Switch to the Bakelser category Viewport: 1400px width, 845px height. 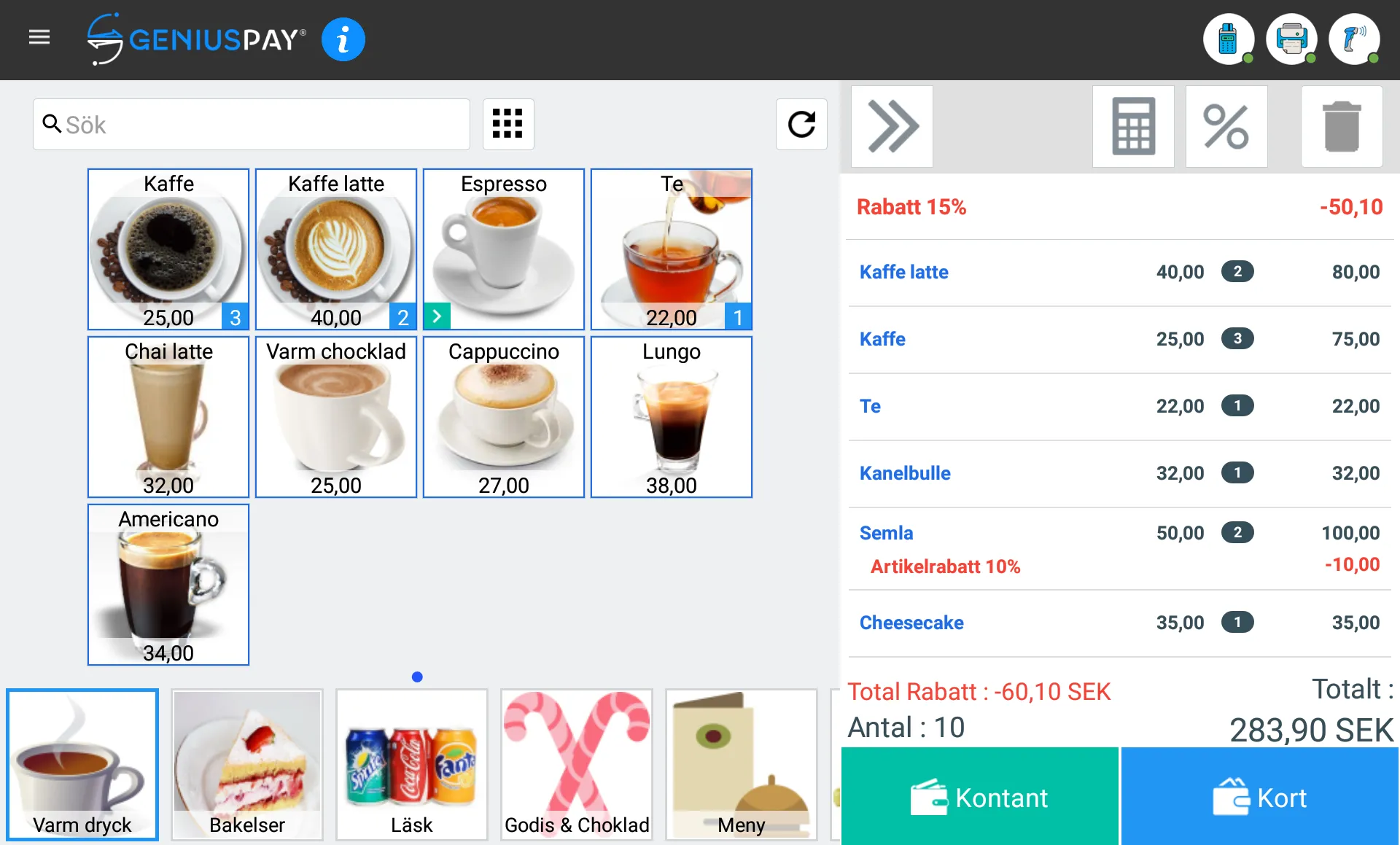[247, 765]
